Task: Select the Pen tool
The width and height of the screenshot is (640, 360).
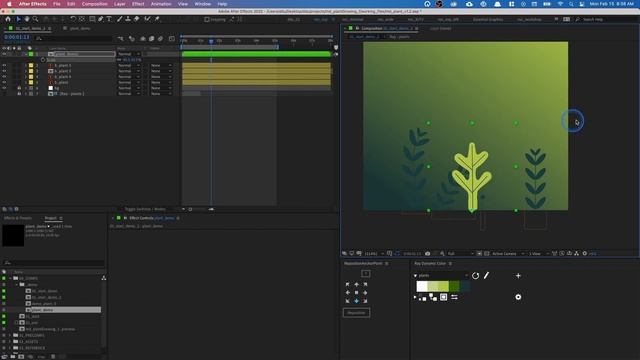Action: [100, 19]
